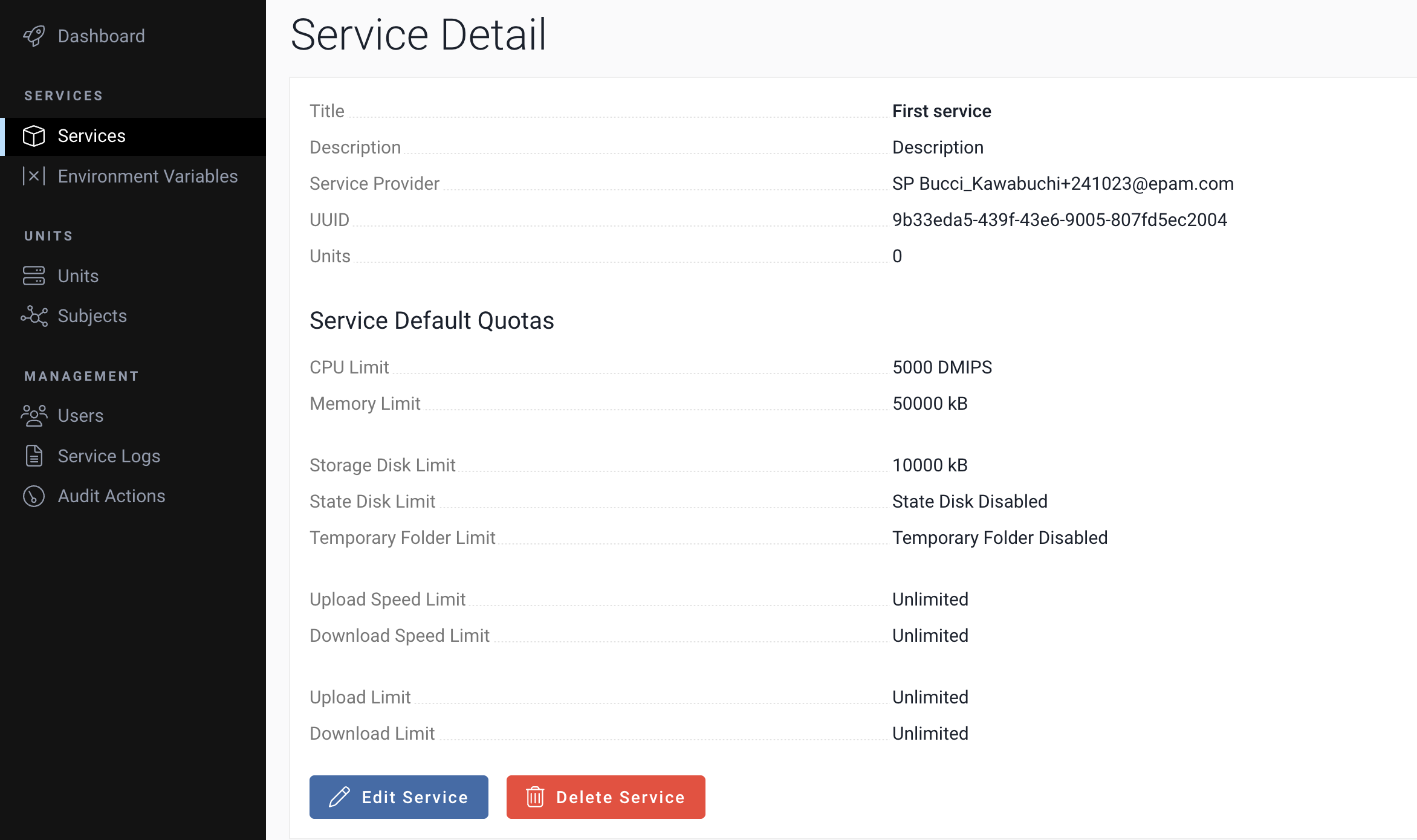The height and width of the screenshot is (840, 1417).
Task: Click the service UUID value
Action: [1059, 220]
